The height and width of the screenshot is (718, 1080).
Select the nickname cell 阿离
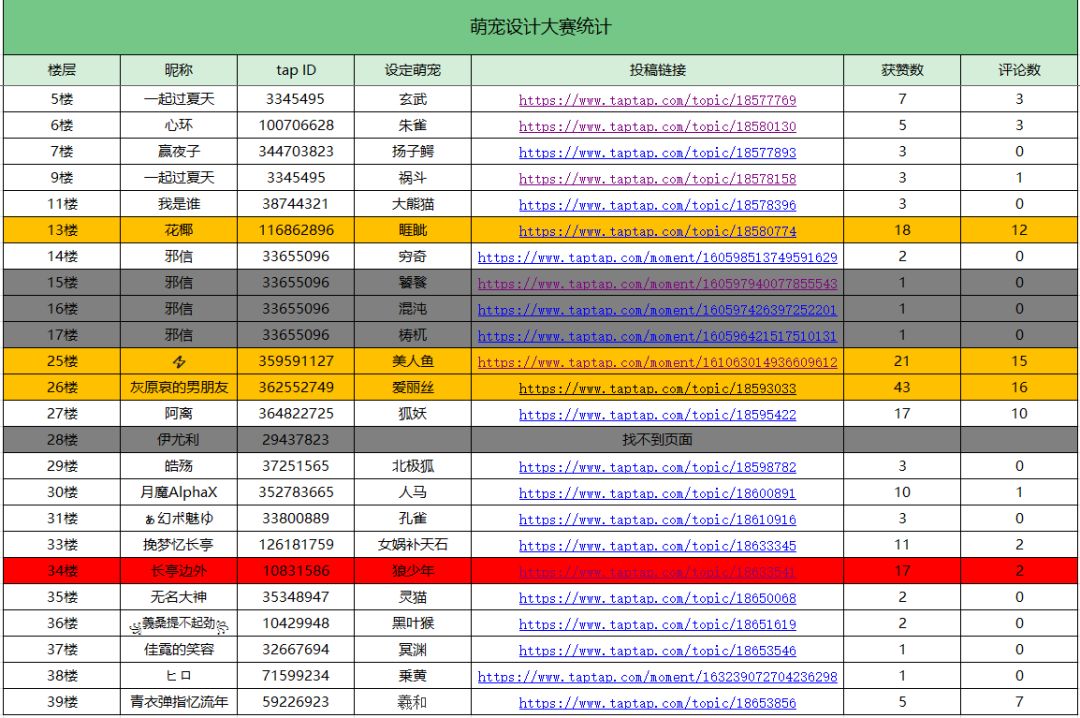click(179, 413)
